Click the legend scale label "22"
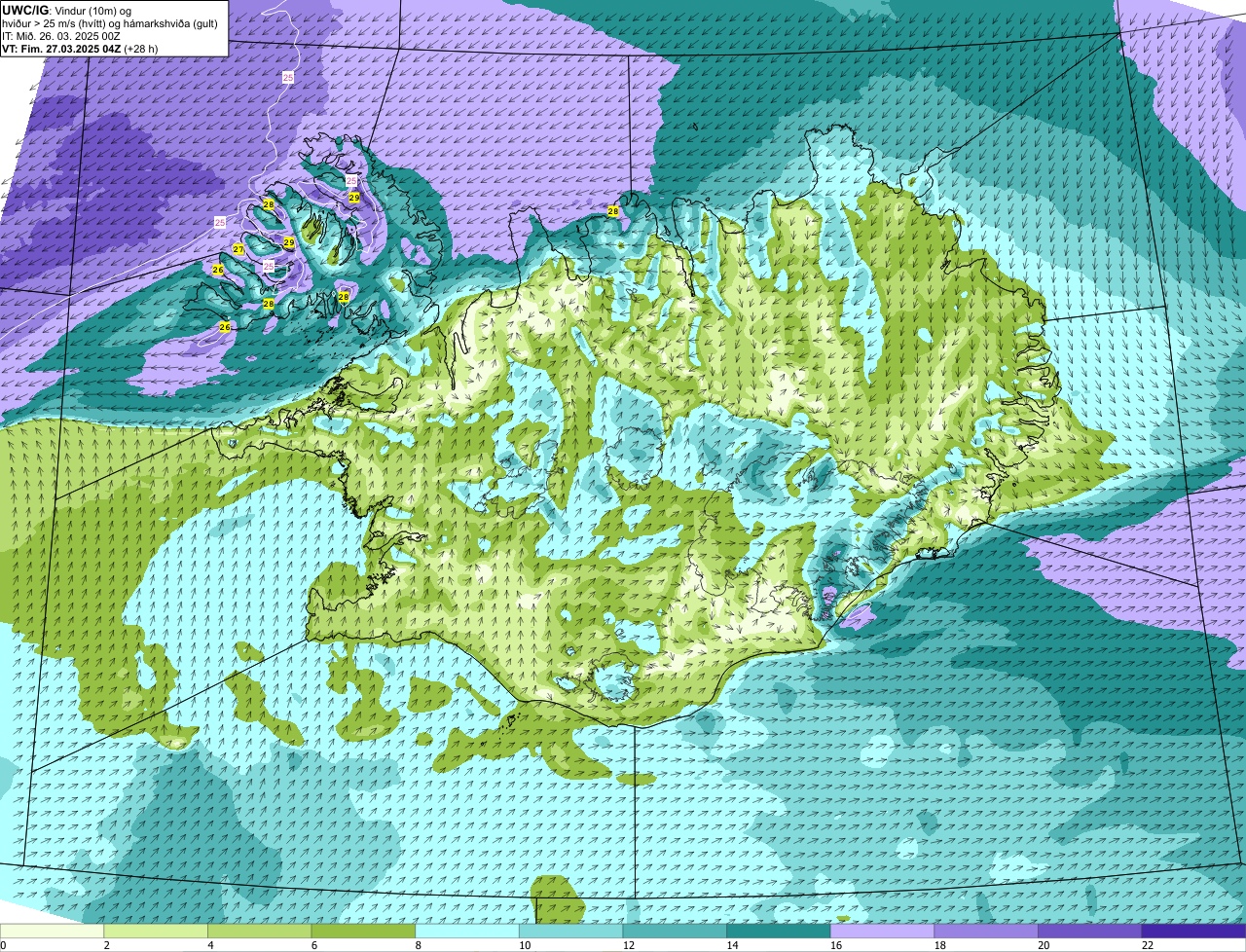 click(x=1148, y=945)
